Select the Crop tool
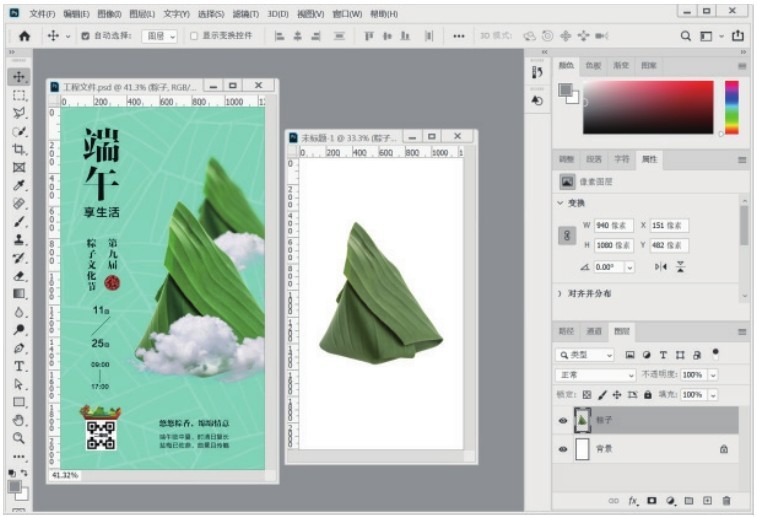757x517 pixels. tap(19, 149)
